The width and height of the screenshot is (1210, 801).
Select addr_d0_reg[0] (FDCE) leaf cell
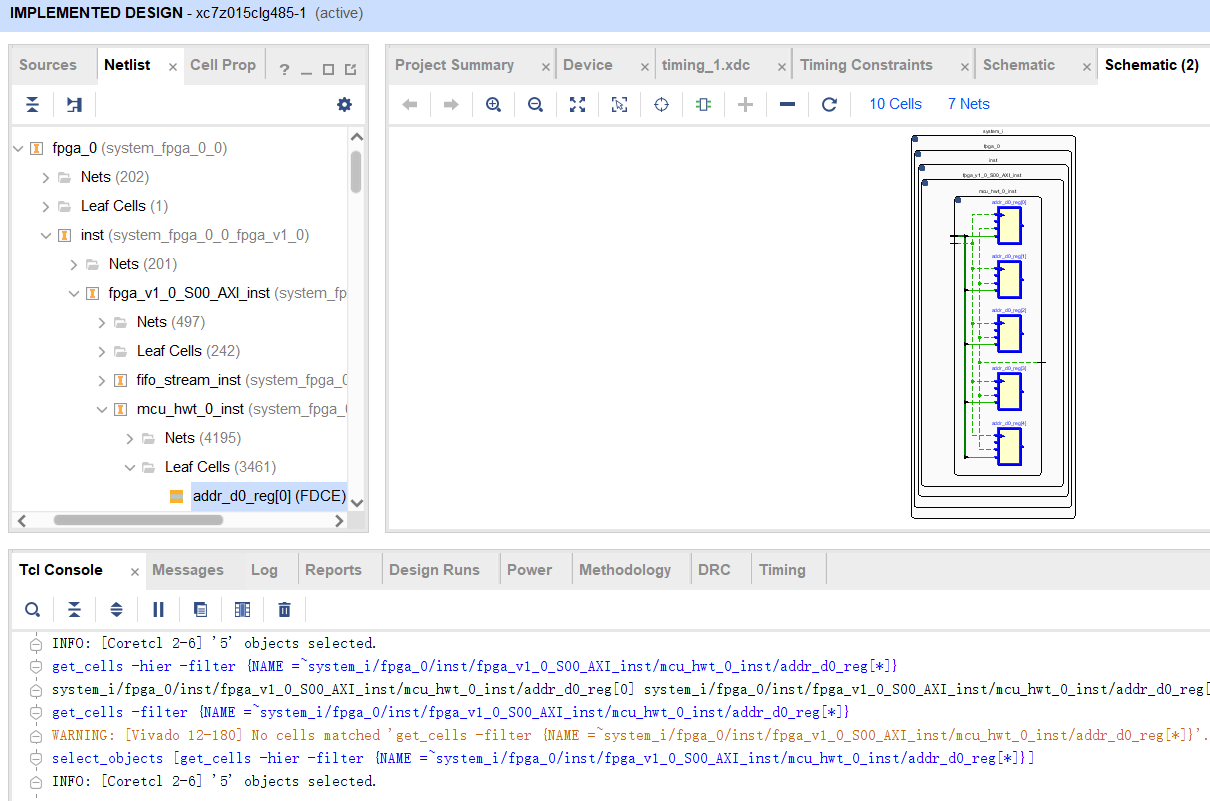tap(268, 495)
